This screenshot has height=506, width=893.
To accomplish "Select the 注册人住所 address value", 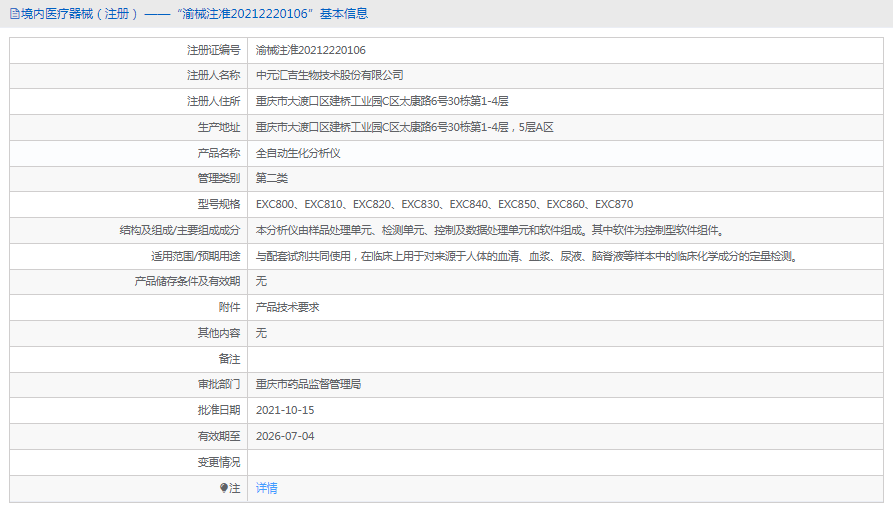I will coord(382,101).
